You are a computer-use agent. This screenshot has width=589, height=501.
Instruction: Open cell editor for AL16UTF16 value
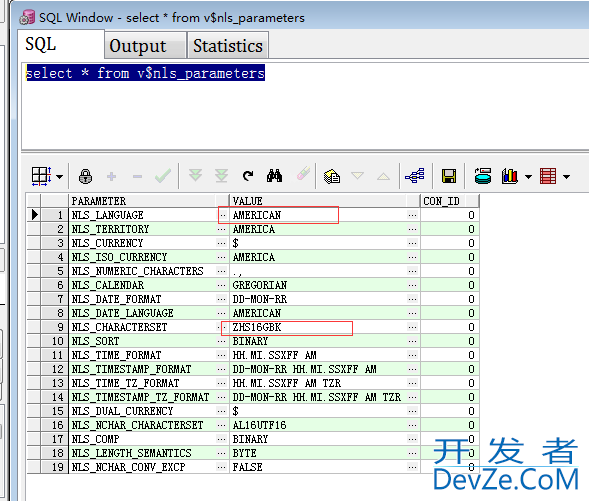tap(412, 425)
